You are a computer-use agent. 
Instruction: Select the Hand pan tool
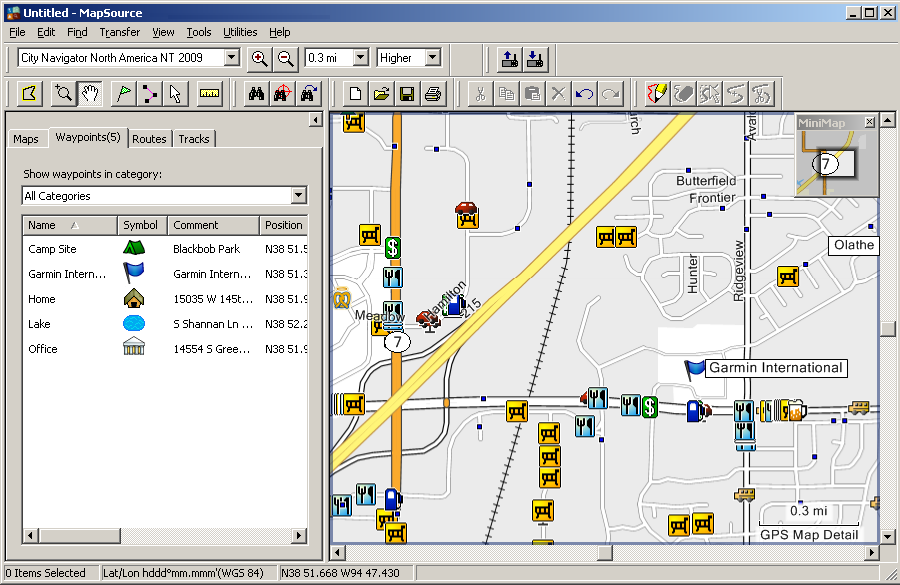90,94
